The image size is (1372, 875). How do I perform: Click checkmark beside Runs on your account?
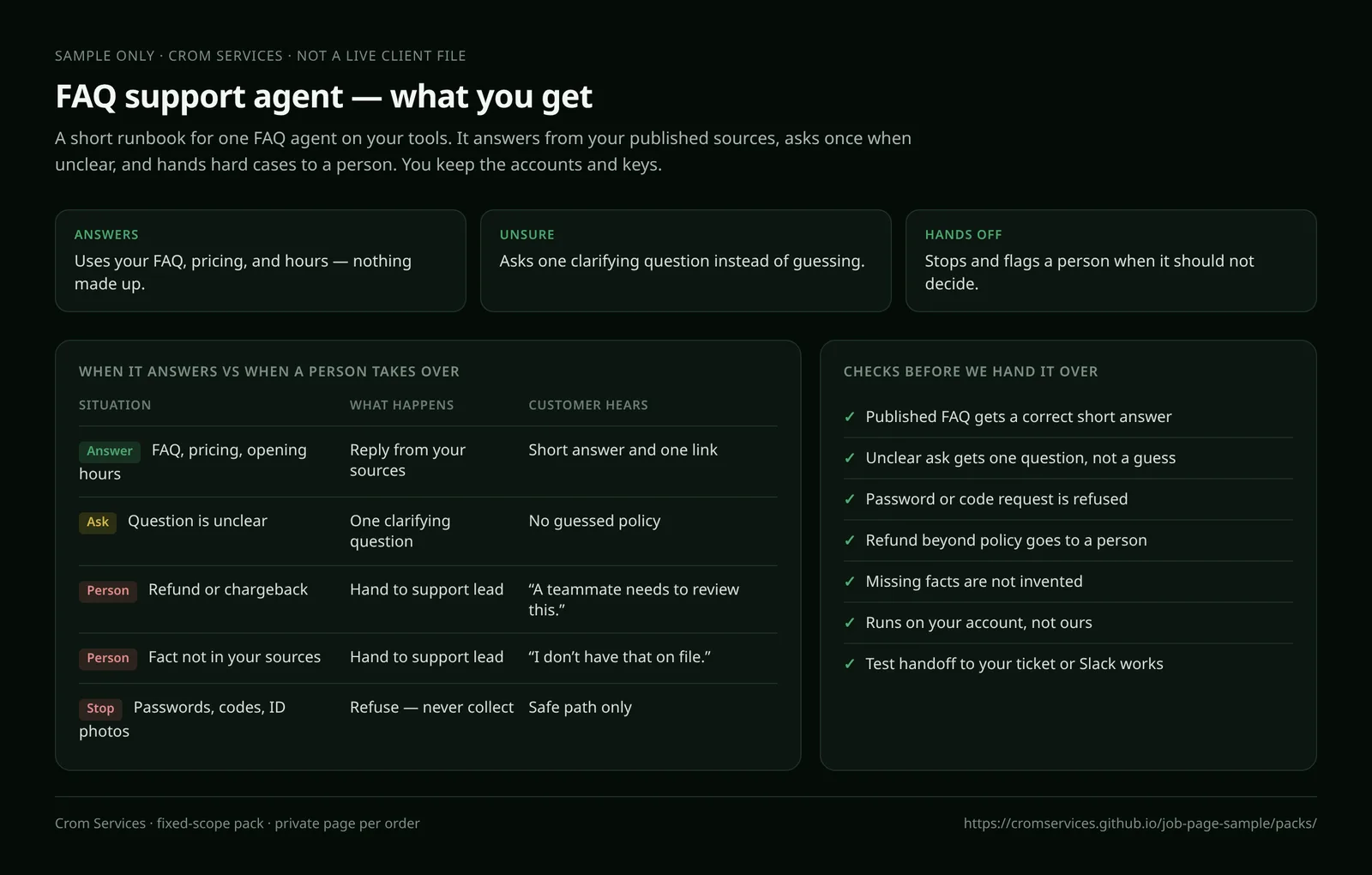[x=850, y=623]
